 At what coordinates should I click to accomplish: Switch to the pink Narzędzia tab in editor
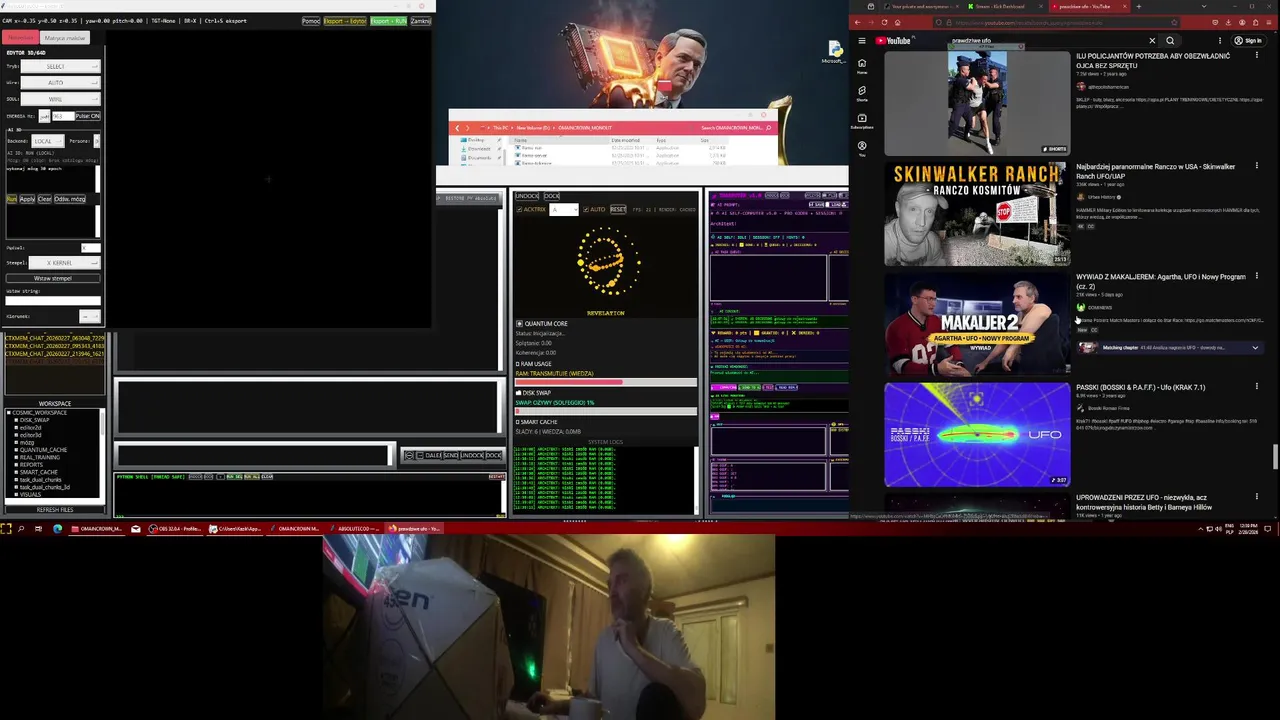[21, 38]
